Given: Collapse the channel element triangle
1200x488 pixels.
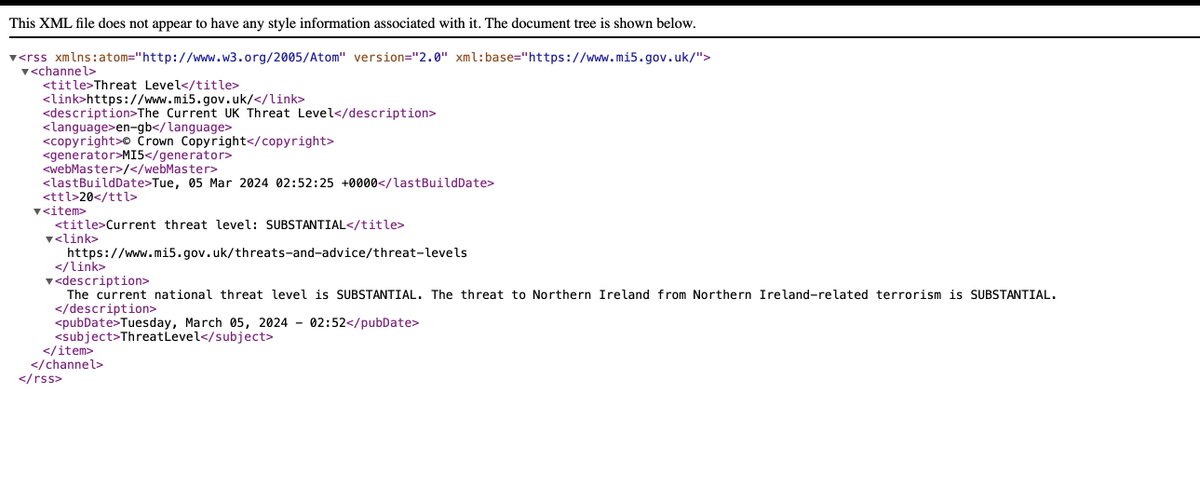Looking at the screenshot, I should pos(25,72).
